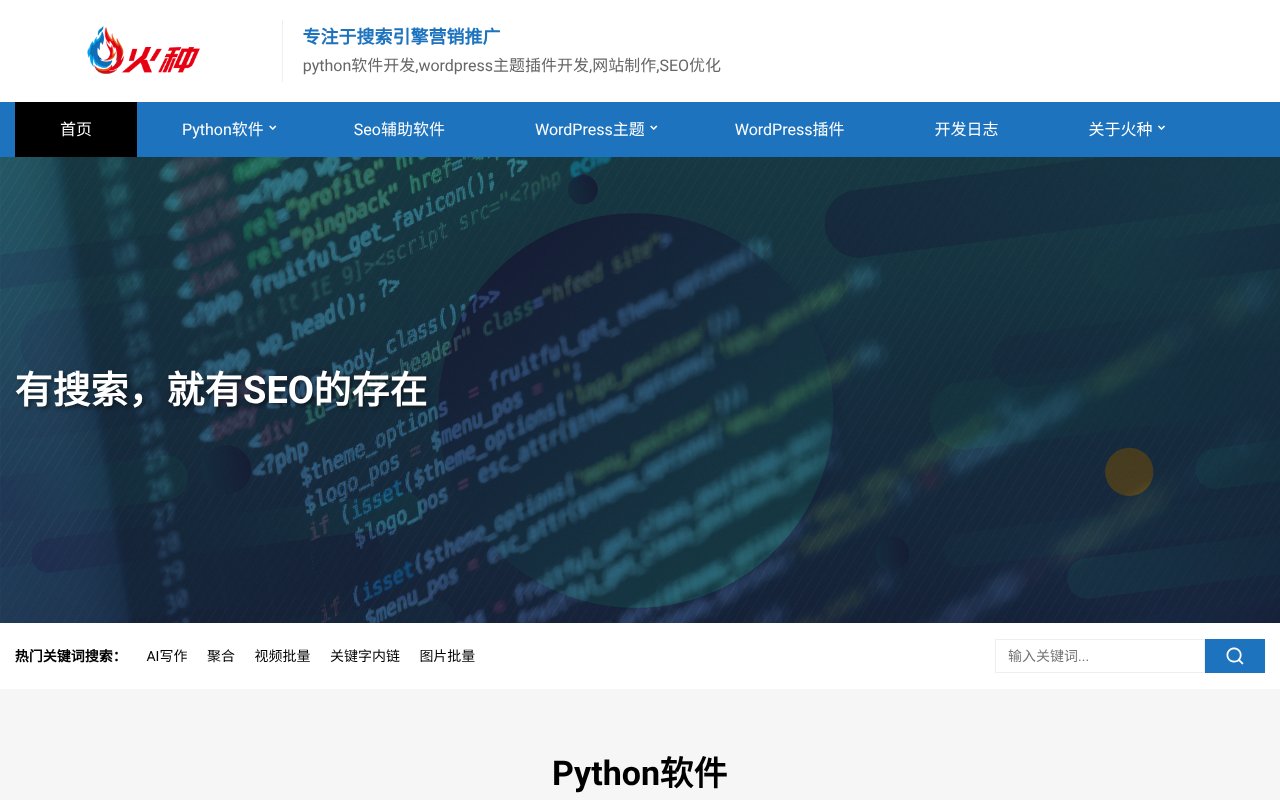Image resolution: width=1280 pixels, height=800 pixels.
Task: Select the 首页 menu item
Action: [x=76, y=129]
